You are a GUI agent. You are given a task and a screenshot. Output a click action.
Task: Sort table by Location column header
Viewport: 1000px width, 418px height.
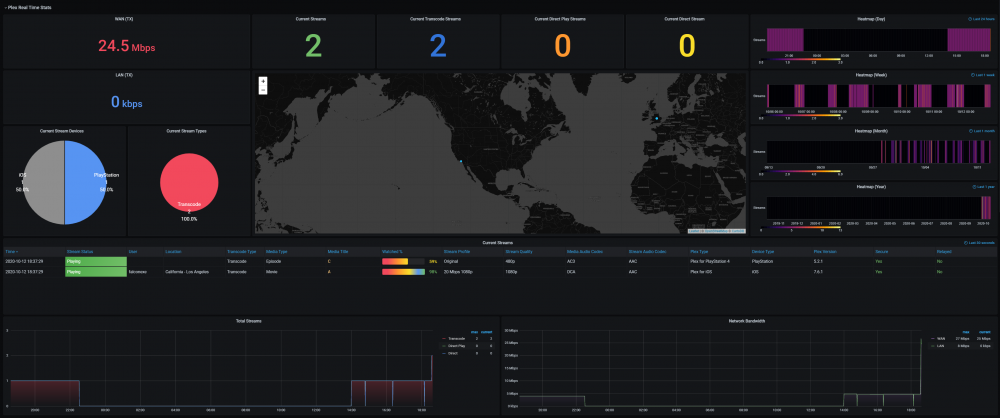click(x=173, y=251)
